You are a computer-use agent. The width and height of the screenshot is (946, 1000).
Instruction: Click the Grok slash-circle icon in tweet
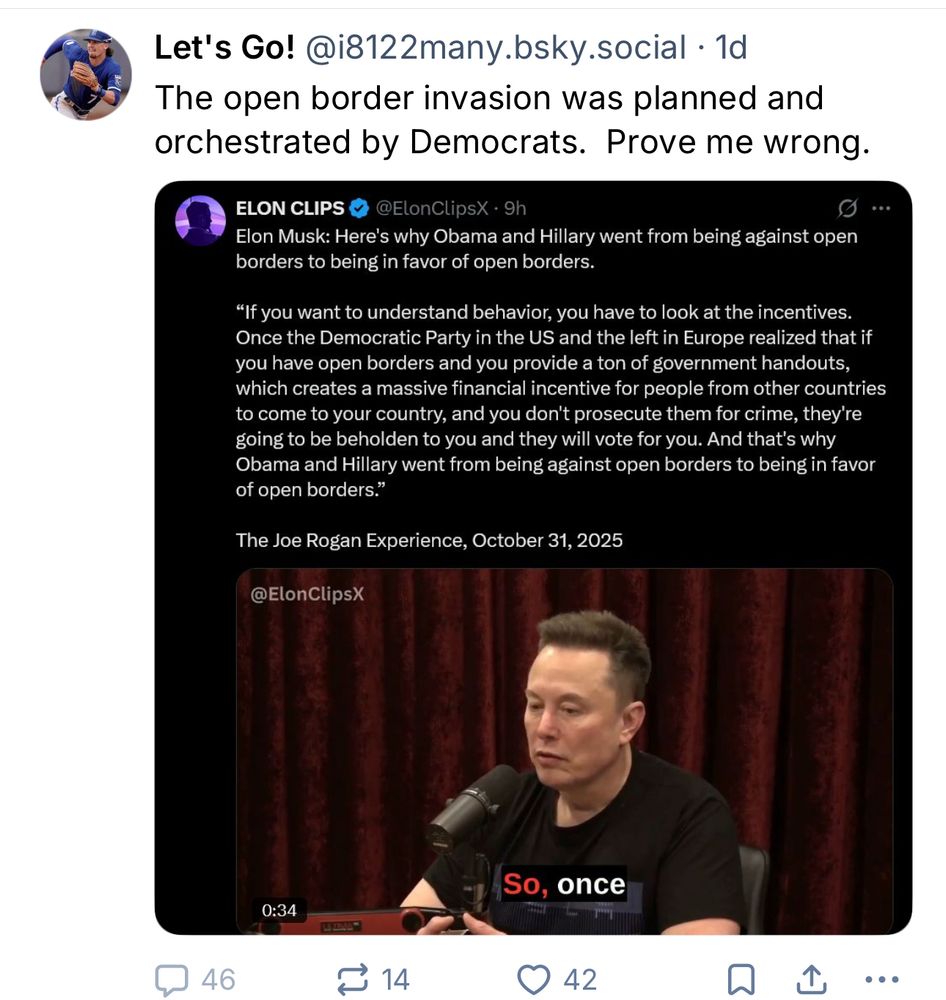(x=847, y=208)
